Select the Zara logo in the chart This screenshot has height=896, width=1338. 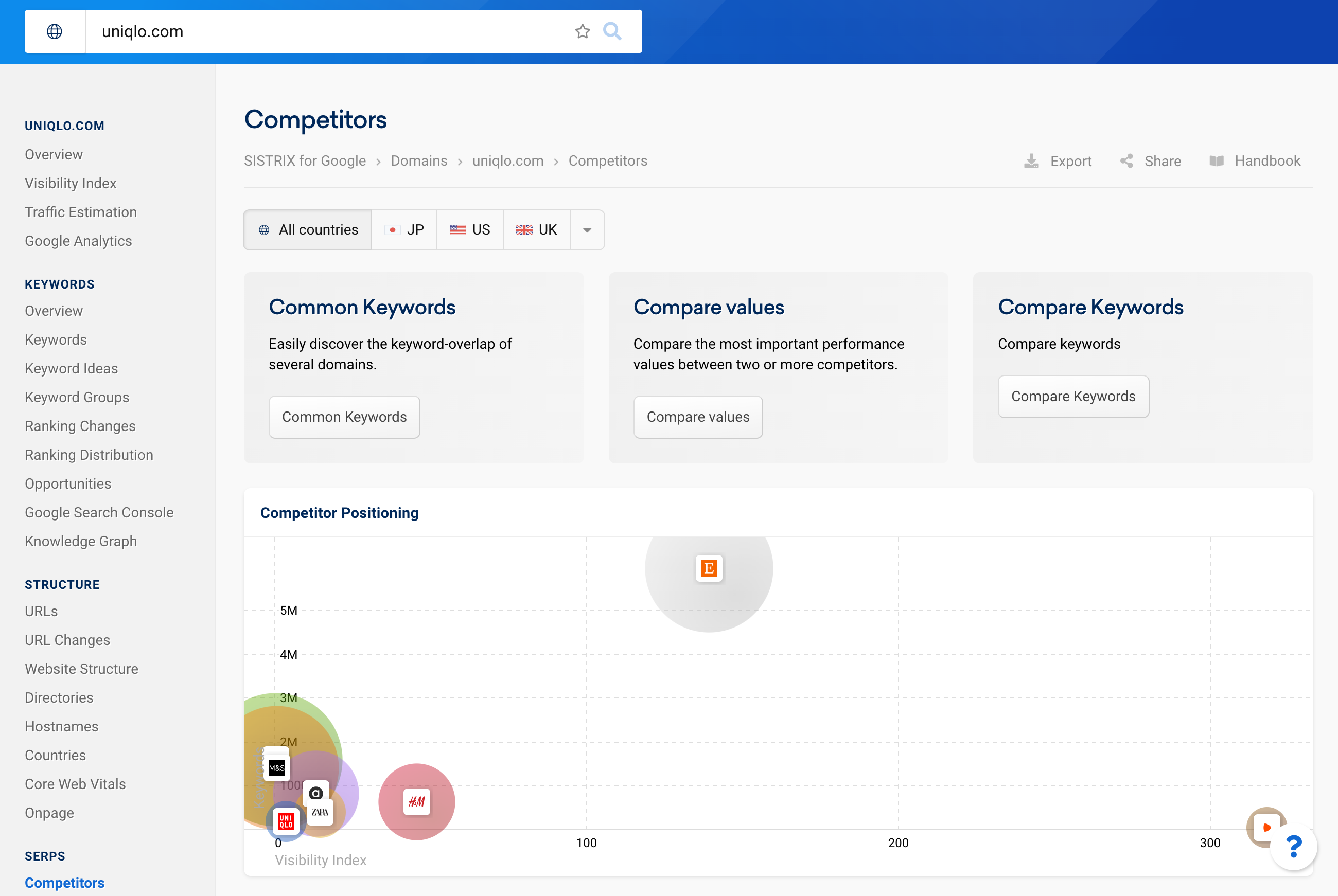pos(320,812)
